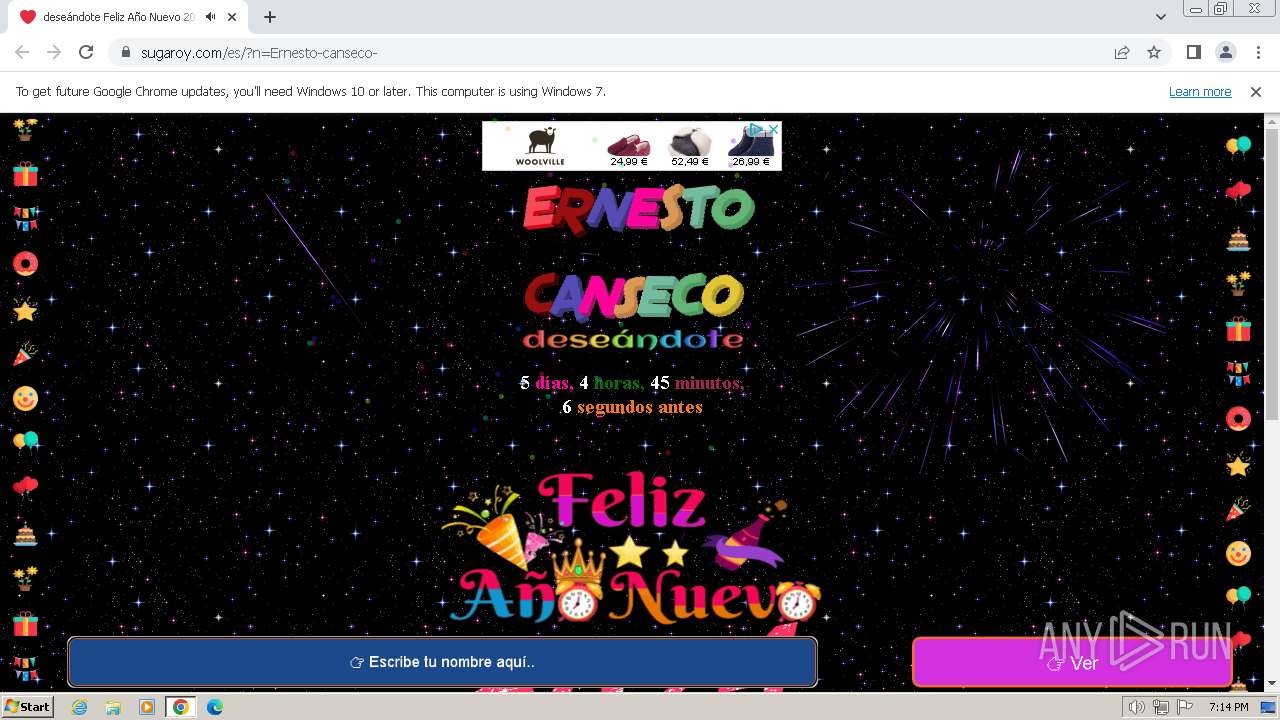Image resolution: width=1280 pixels, height=720 pixels.
Task: Click the page scrollbar up arrow
Action: click(x=1272, y=121)
